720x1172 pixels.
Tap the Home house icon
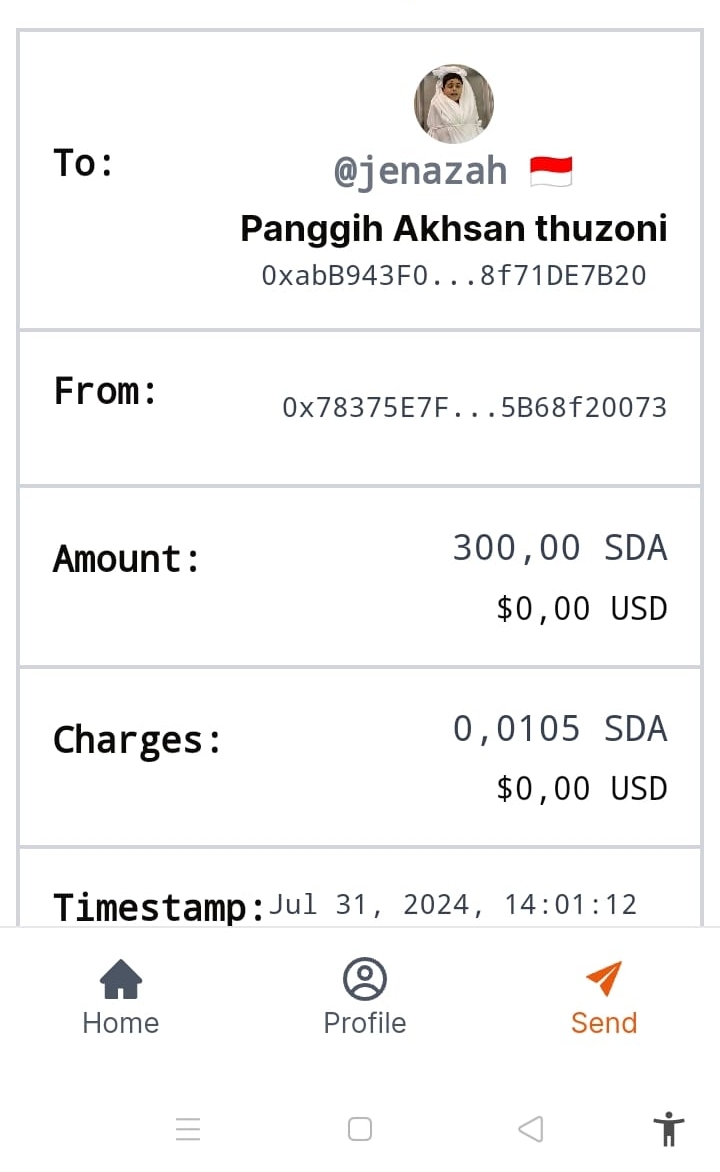pyautogui.click(x=121, y=979)
